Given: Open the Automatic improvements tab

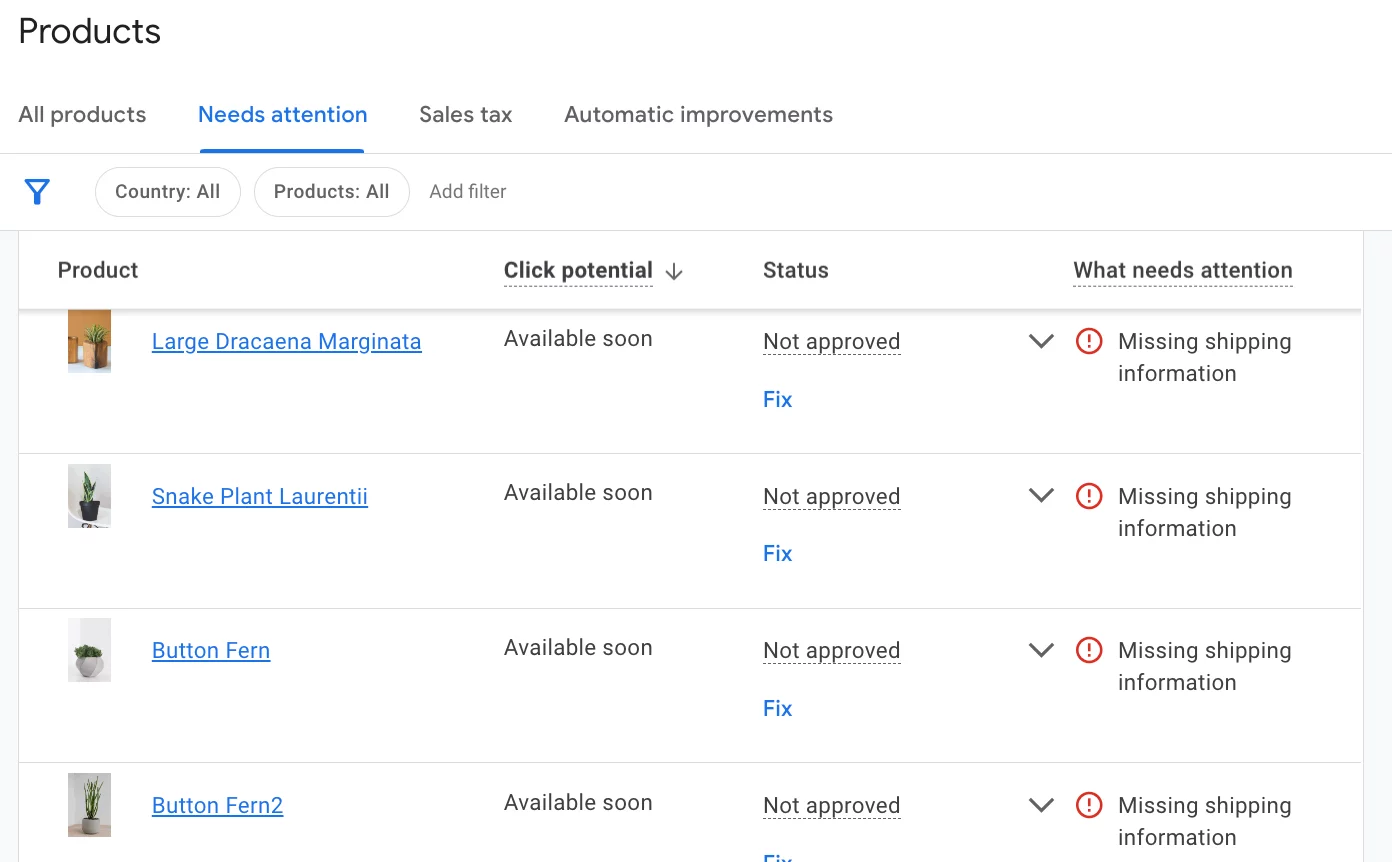Looking at the screenshot, I should 697,114.
